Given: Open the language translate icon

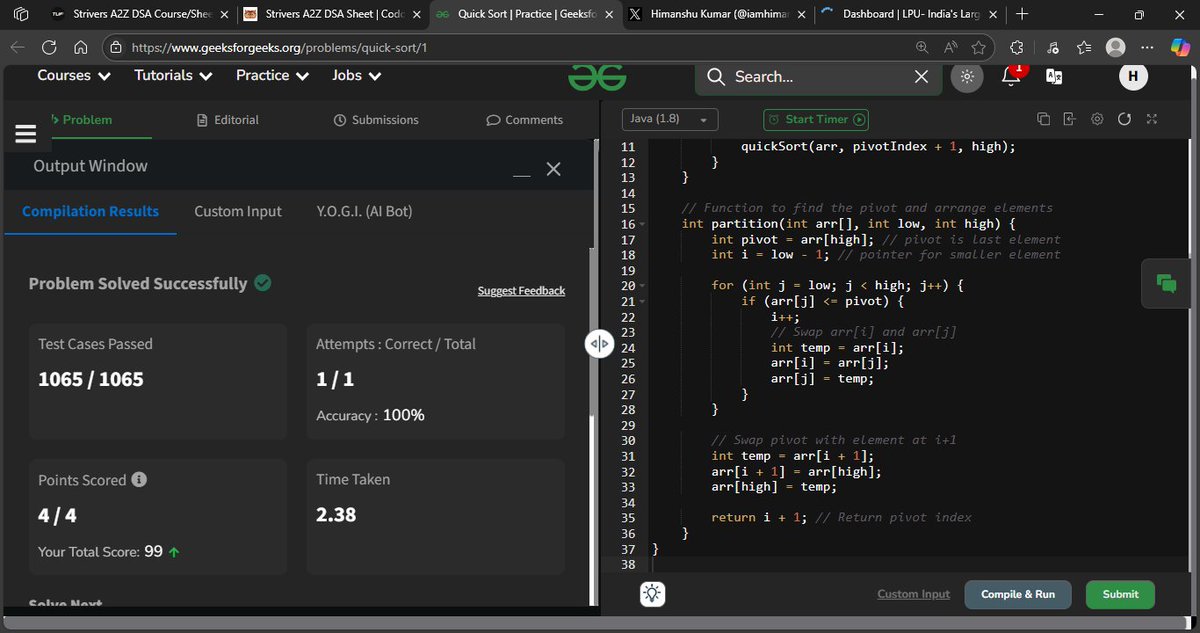Looking at the screenshot, I should (x=1054, y=77).
